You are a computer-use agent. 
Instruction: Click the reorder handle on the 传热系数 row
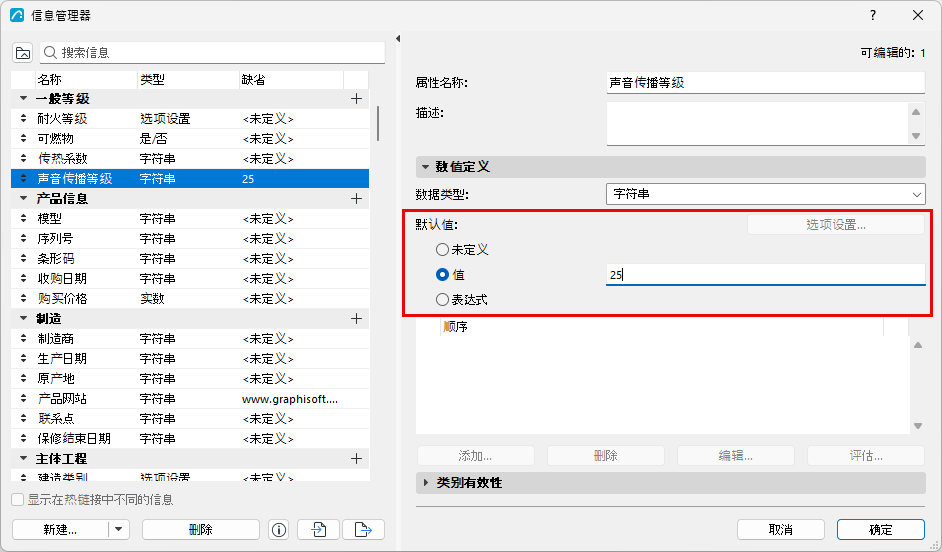click(x=23, y=159)
